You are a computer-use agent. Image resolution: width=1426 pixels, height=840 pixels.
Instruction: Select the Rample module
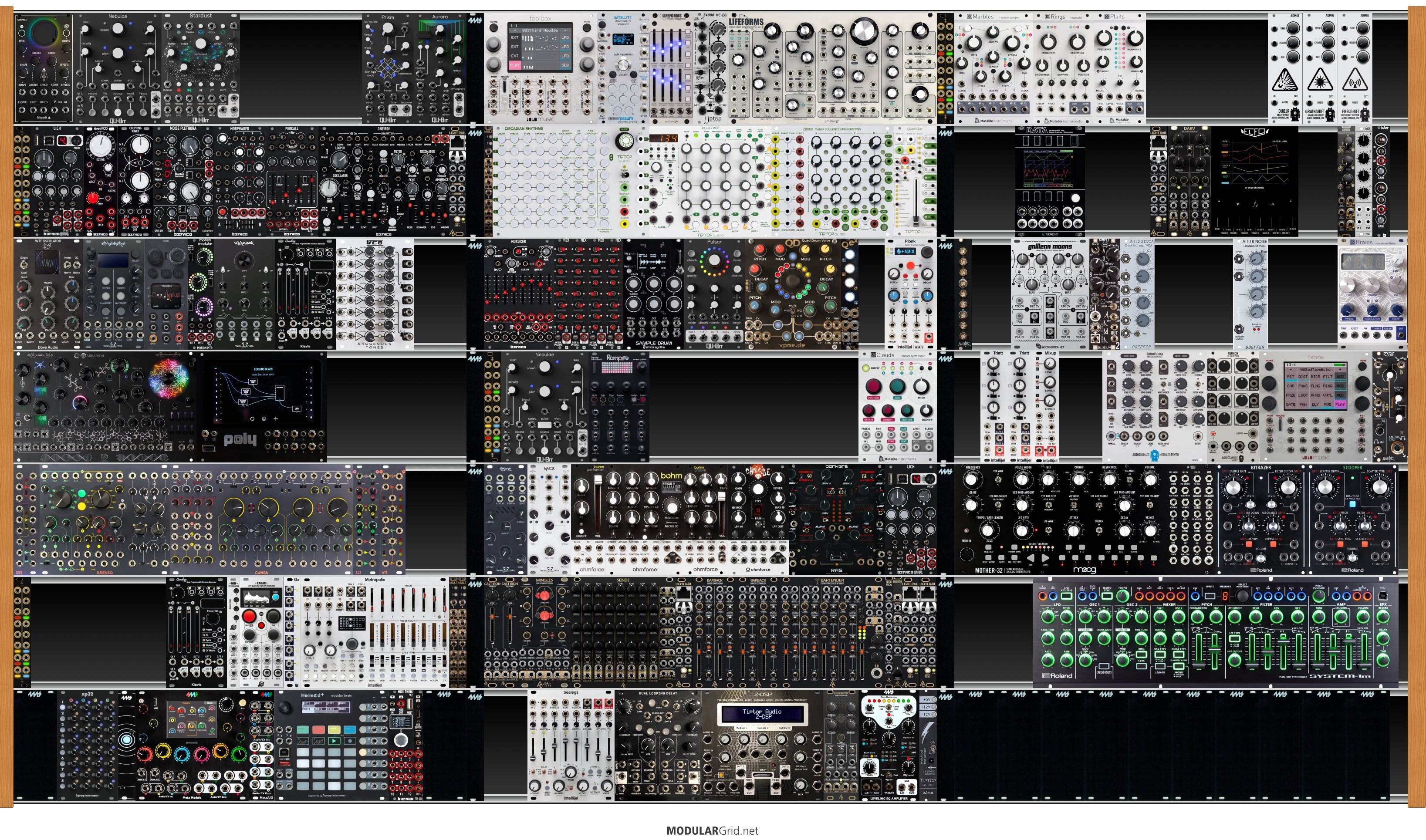[618, 406]
